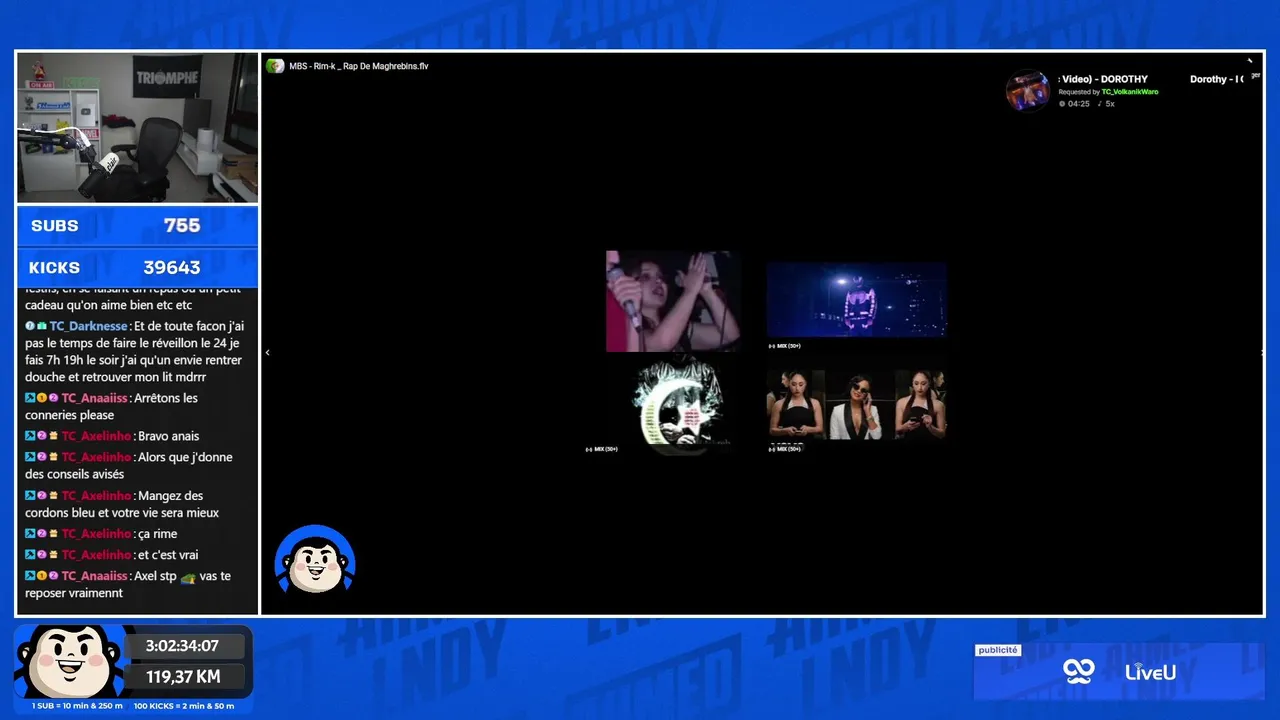Click the elapsed timer reading 3:02:34:07

point(182,646)
